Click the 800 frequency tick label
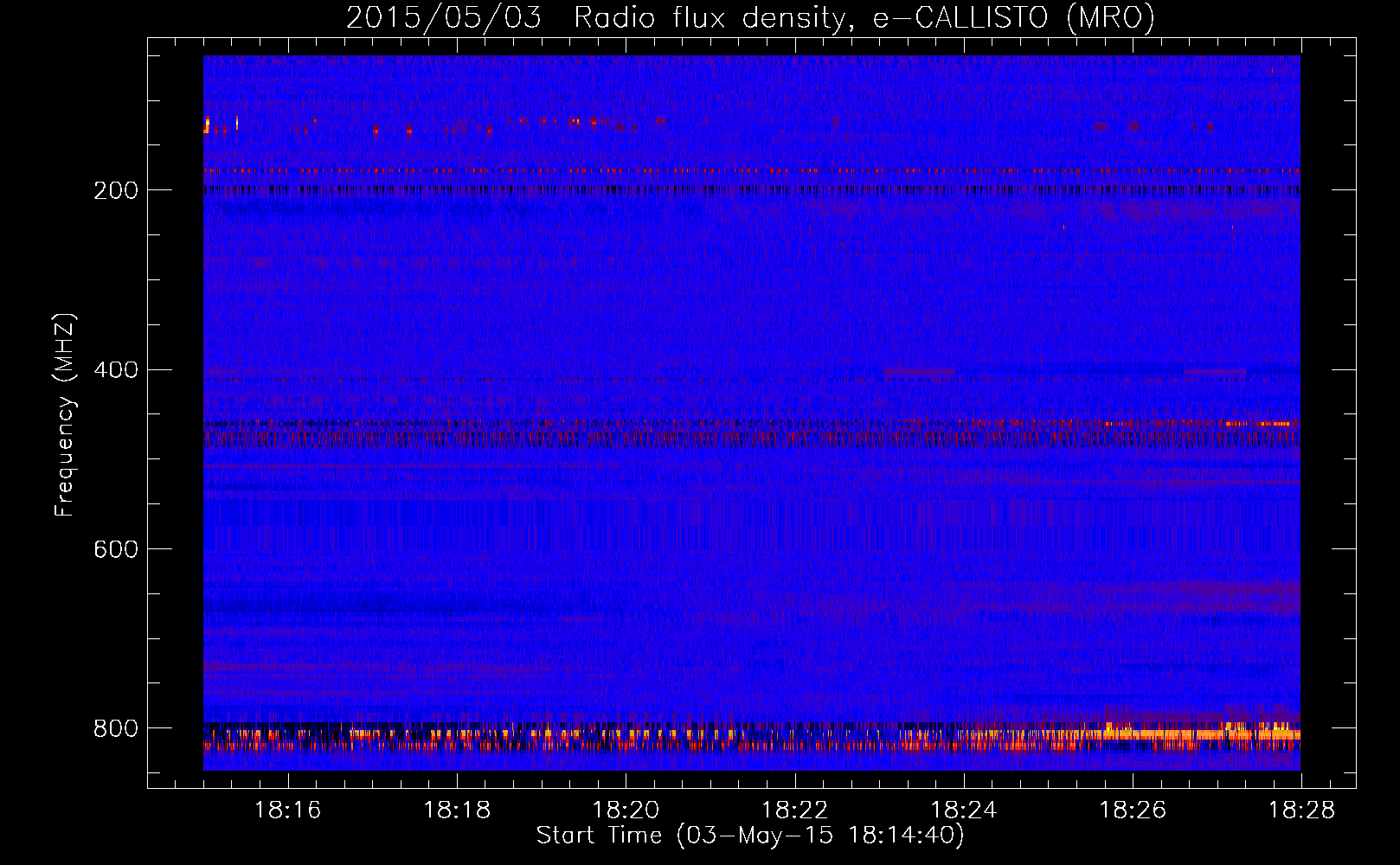 [116, 728]
